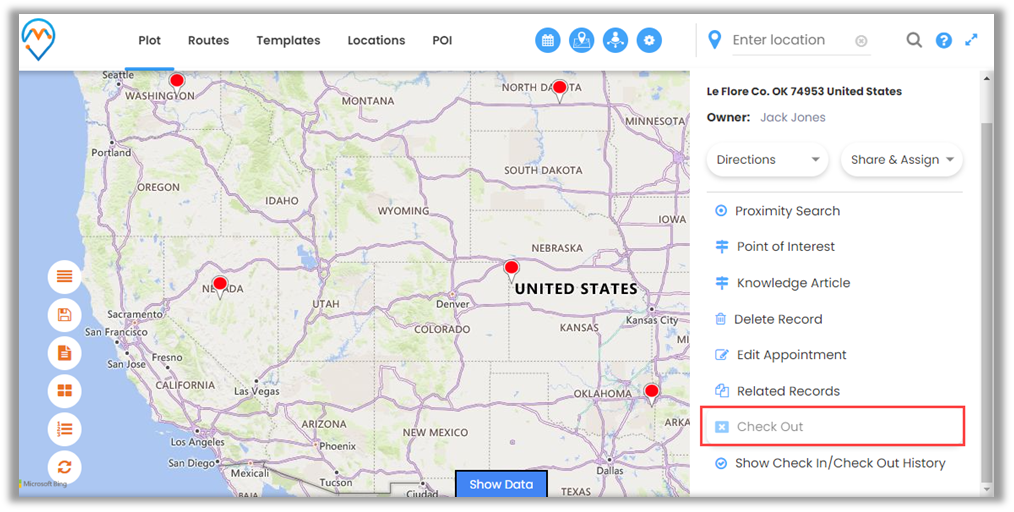
Task: Select Show Check In/Check Out History
Action: pyautogui.click(x=839, y=463)
